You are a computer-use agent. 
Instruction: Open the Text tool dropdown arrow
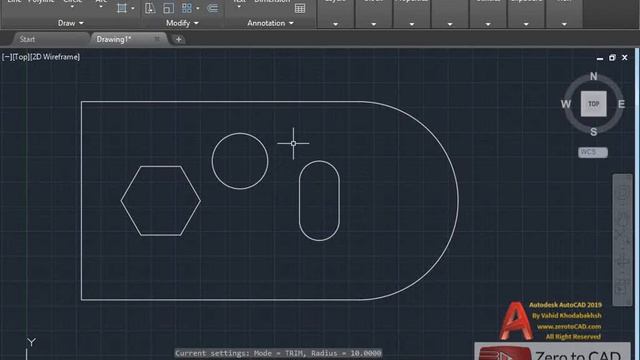point(239,7)
